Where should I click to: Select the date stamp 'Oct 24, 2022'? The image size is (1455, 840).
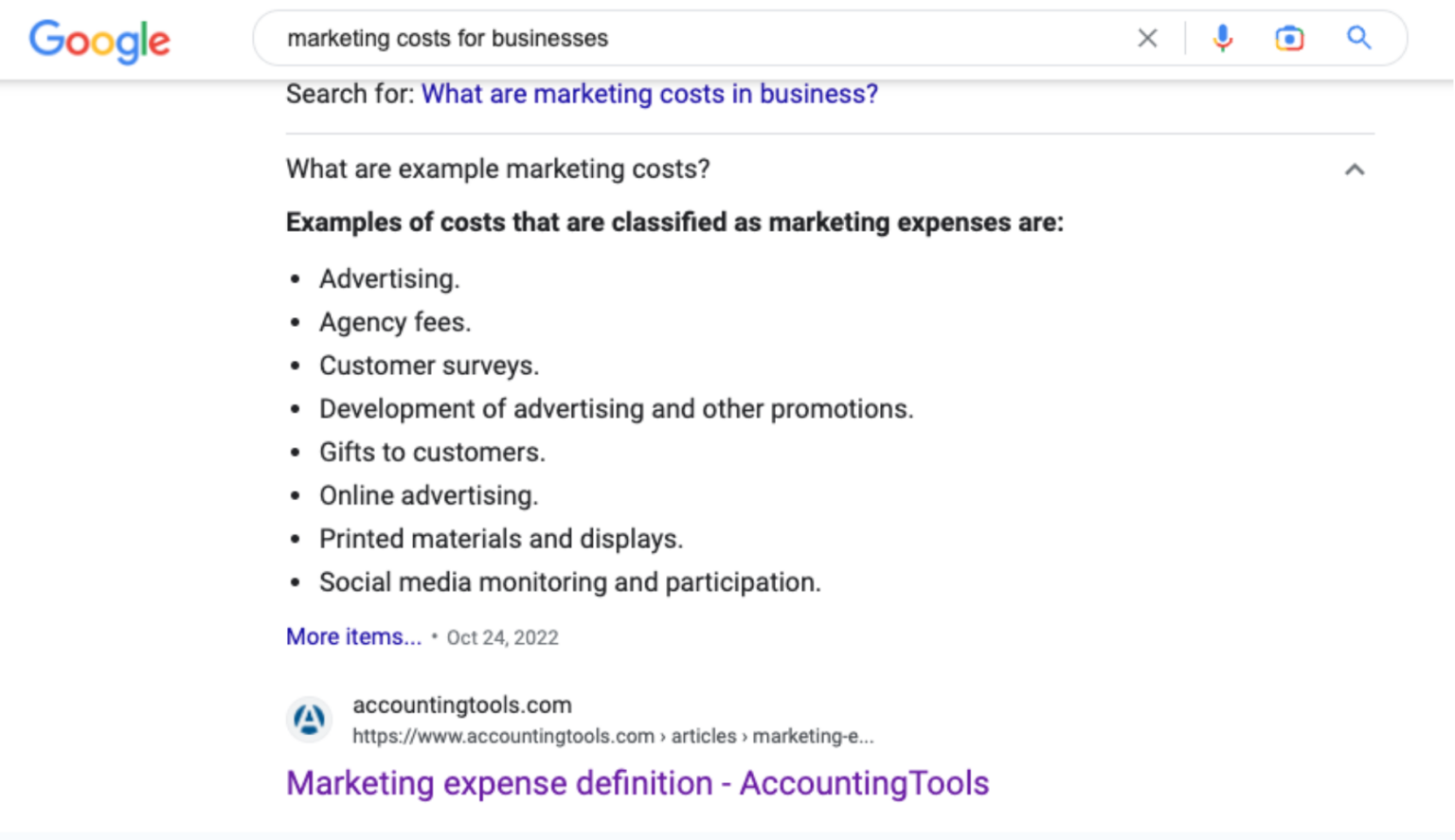click(x=501, y=637)
